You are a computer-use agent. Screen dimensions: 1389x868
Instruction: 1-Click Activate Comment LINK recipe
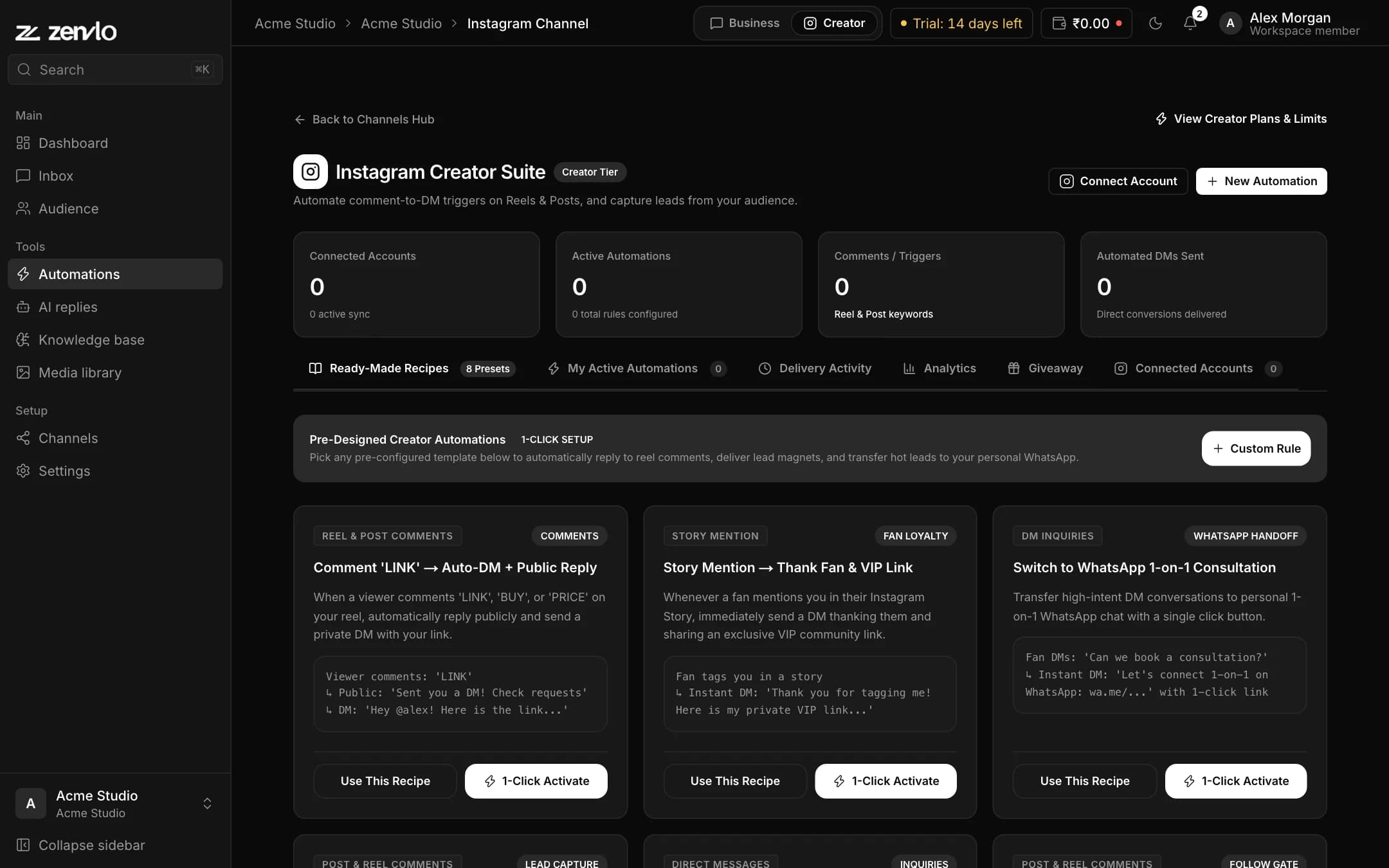(536, 781)
